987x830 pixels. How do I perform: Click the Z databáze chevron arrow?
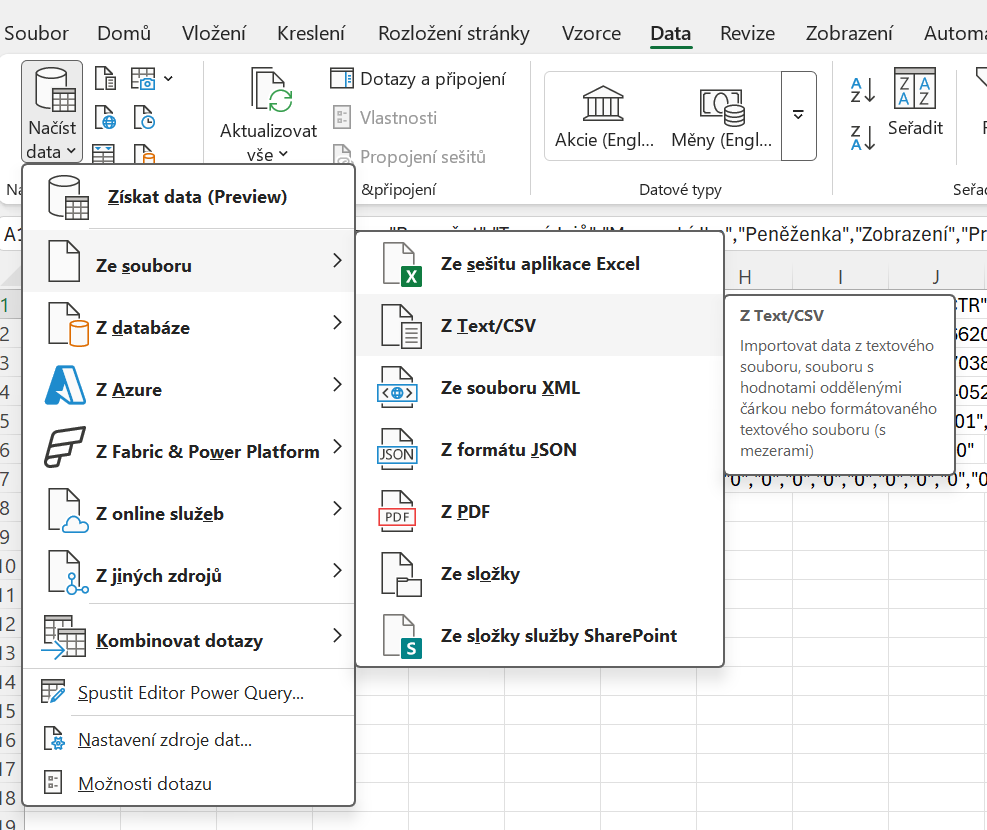(x=337, y=322)
